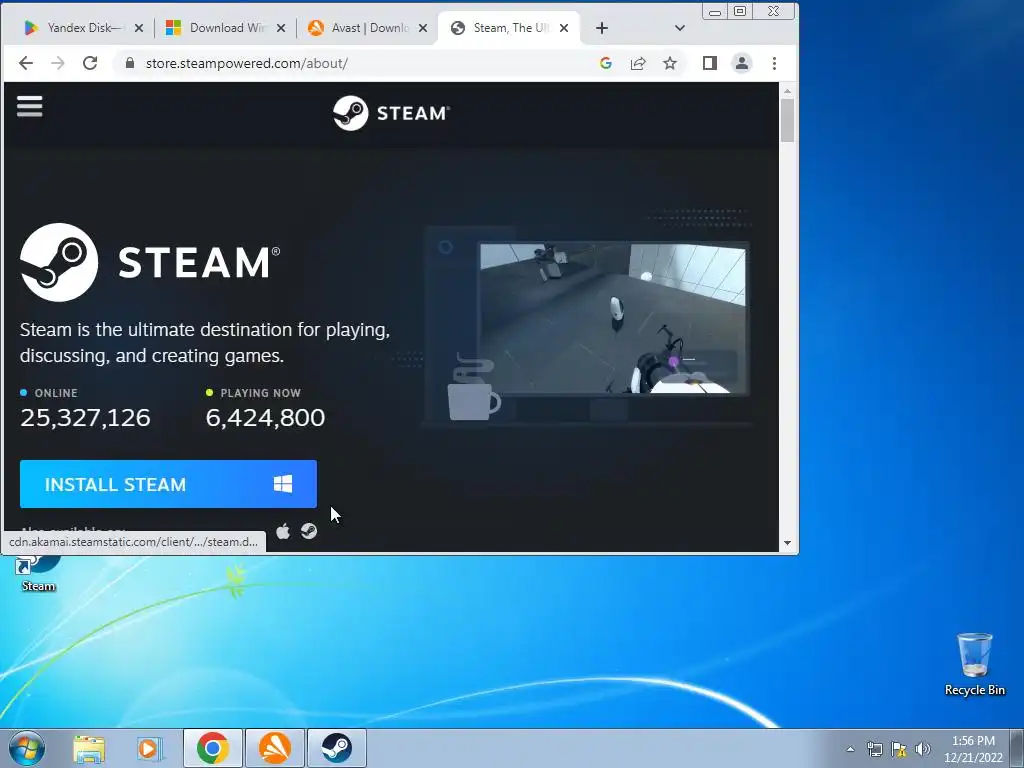This screenshot has height=768, width=1024.
Task: Click the address bar URL
Action: coord(246,63)
